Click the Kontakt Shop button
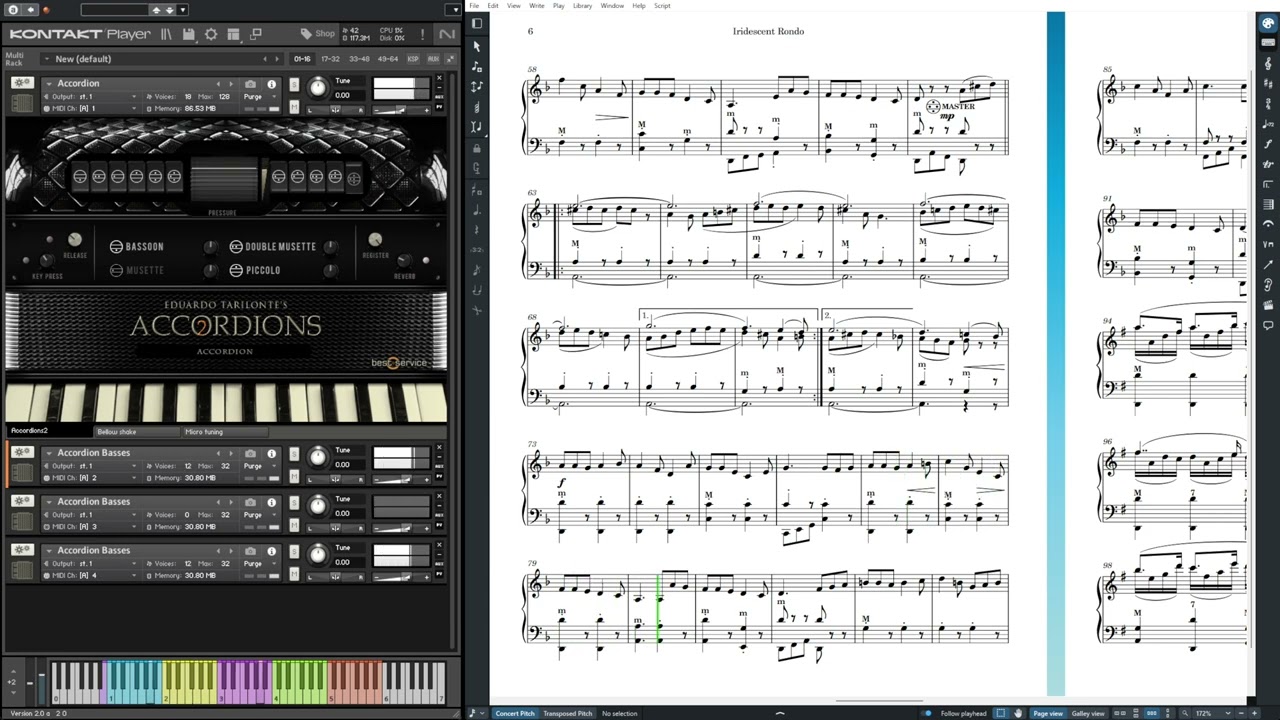Image resolution: width=1280 pixels, height=720 pixels. point(319,34)
